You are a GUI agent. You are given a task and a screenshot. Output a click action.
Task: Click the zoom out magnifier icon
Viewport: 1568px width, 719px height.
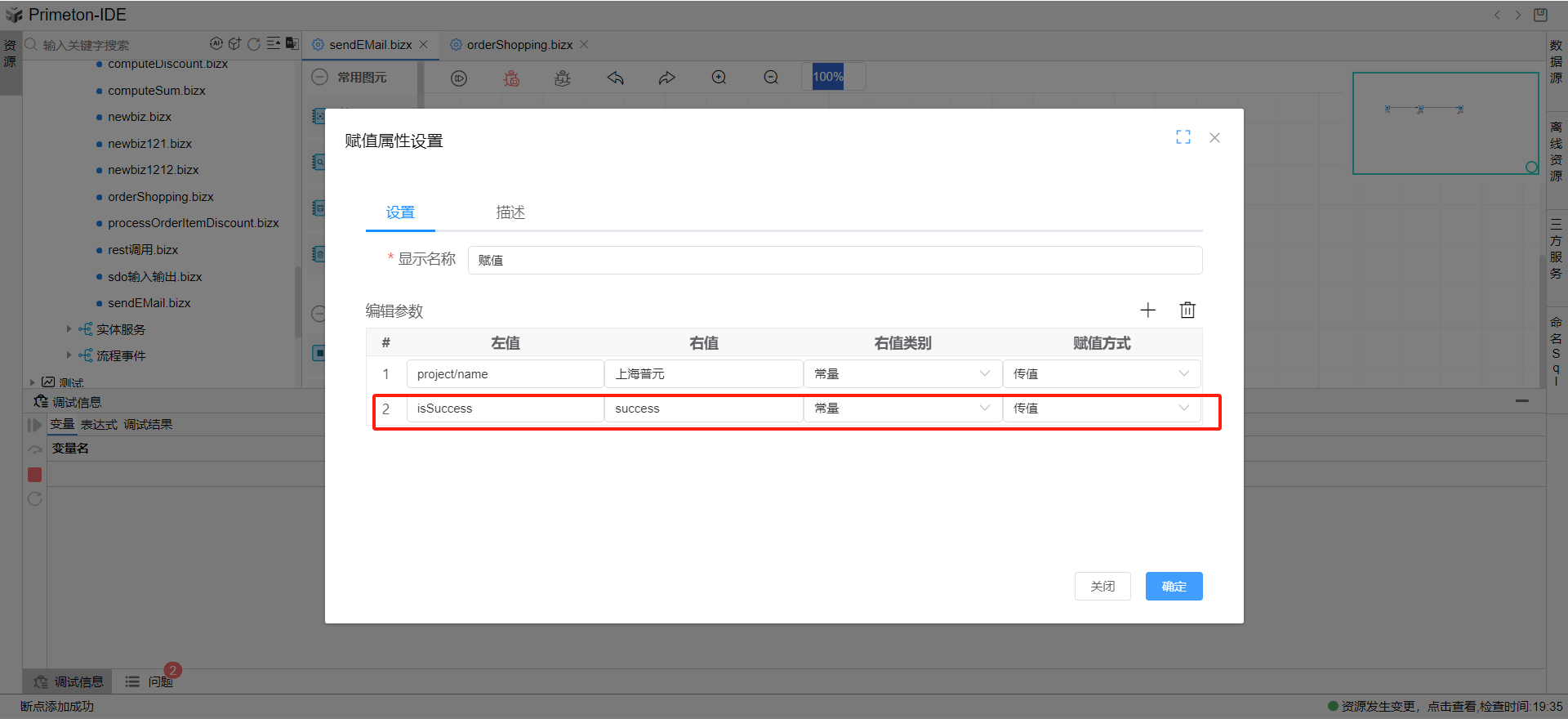(x=771, y=78)
